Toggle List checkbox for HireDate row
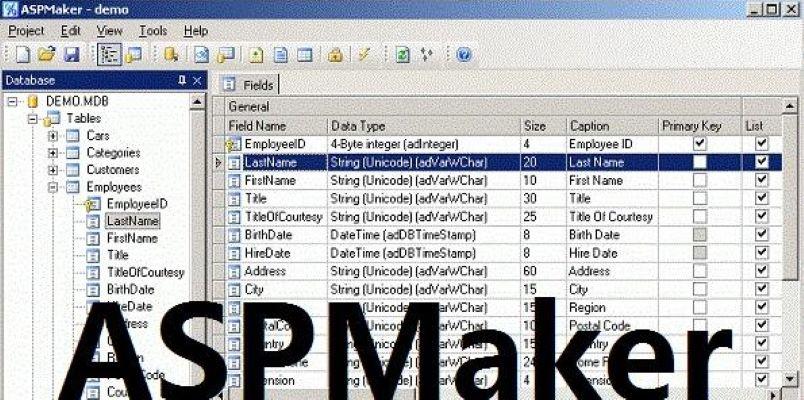Viewport: 804px width, 400px height. pos(762,253)
